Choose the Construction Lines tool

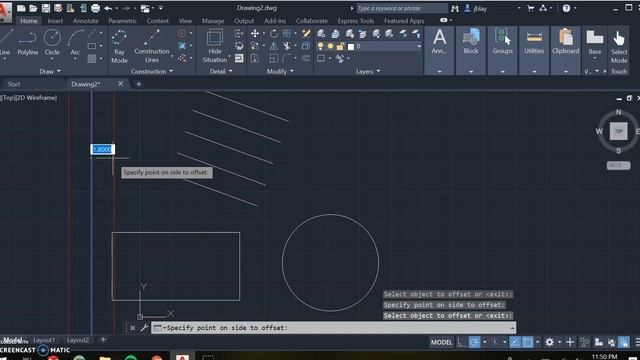coord(152,47)
